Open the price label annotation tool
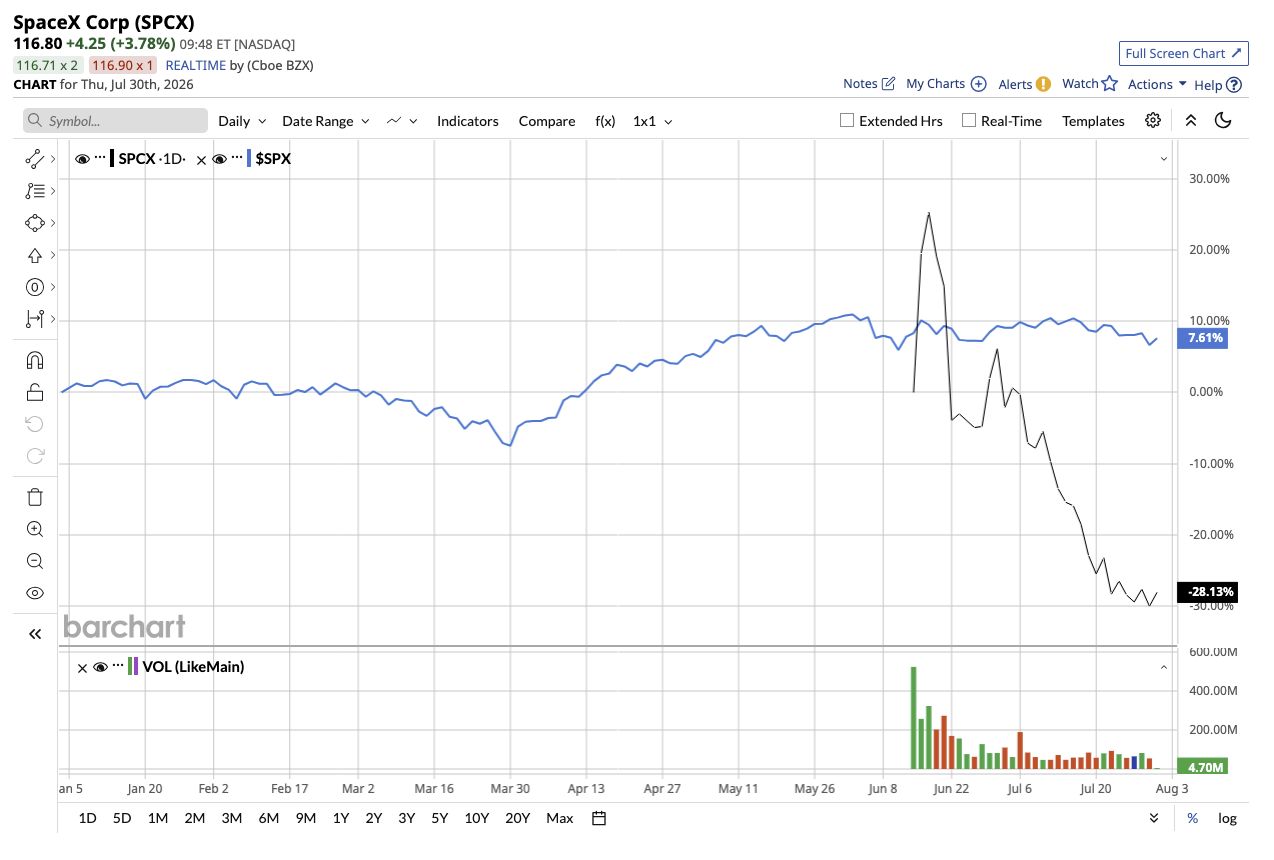The width and height of the screenshot is (1274, 860). (35, 287)
